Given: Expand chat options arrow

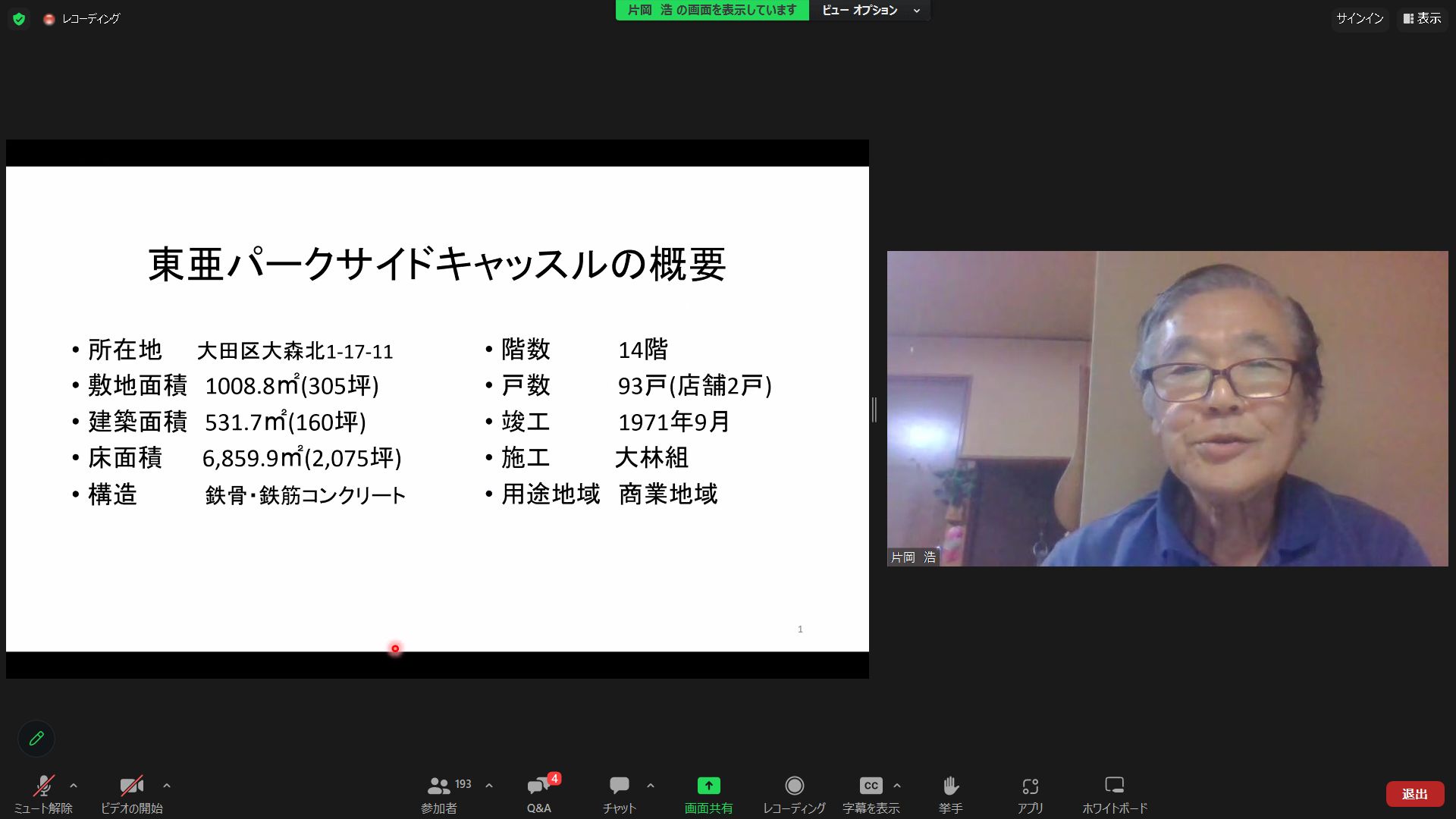Looking at the screenshot, I should click(651, 786).
